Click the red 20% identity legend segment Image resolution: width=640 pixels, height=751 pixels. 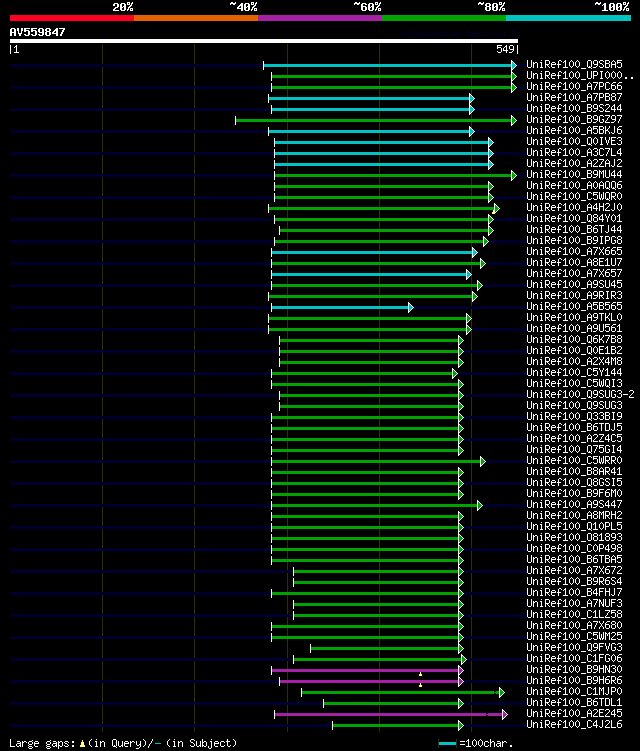(x=72, y=18)
